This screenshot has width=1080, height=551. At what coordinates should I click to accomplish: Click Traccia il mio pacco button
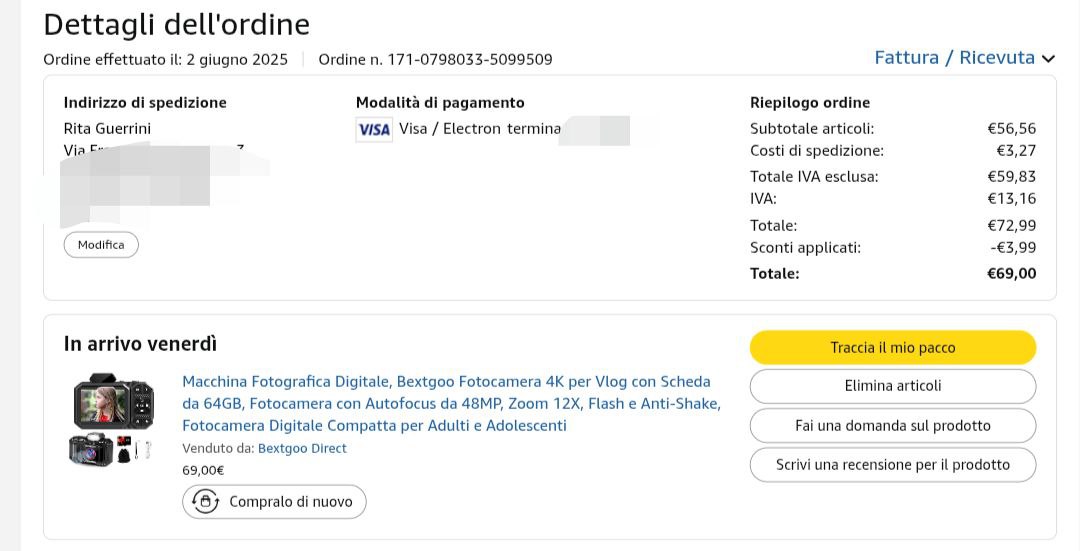(x=892, y=348)
